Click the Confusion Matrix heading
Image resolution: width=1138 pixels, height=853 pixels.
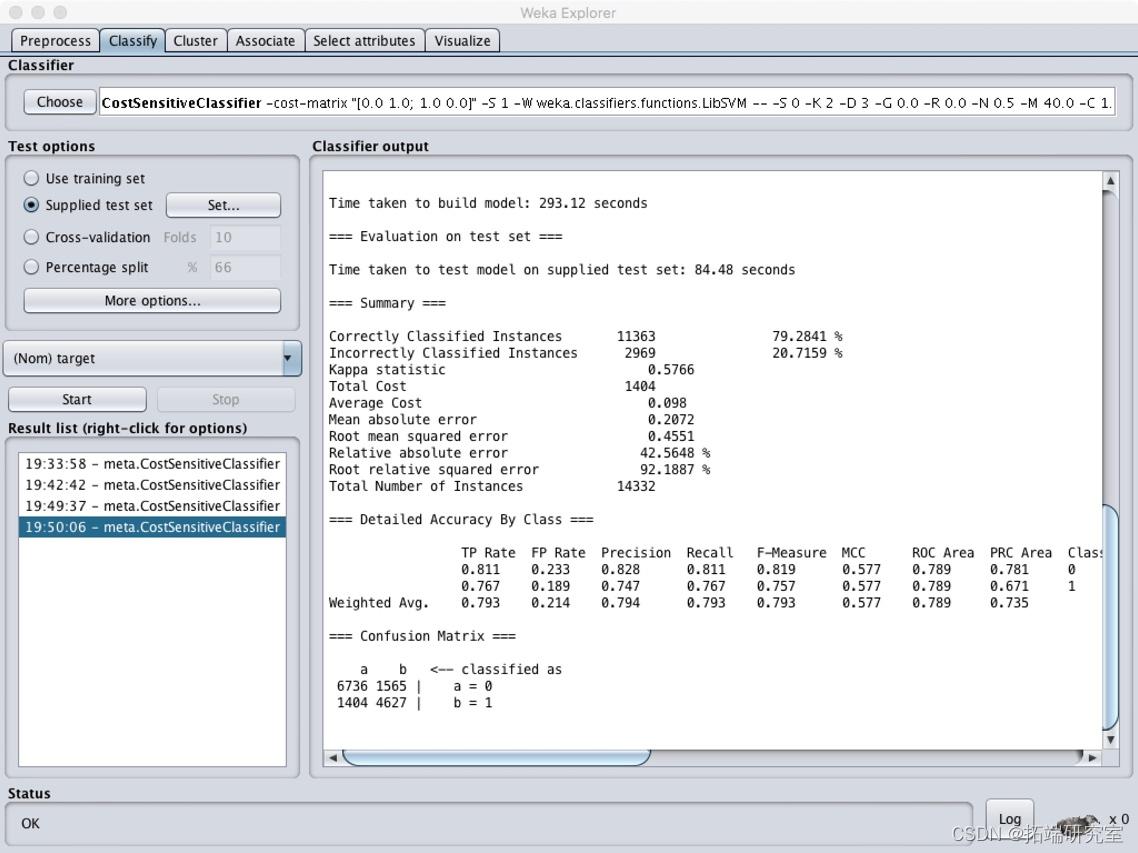coord(422,636)
